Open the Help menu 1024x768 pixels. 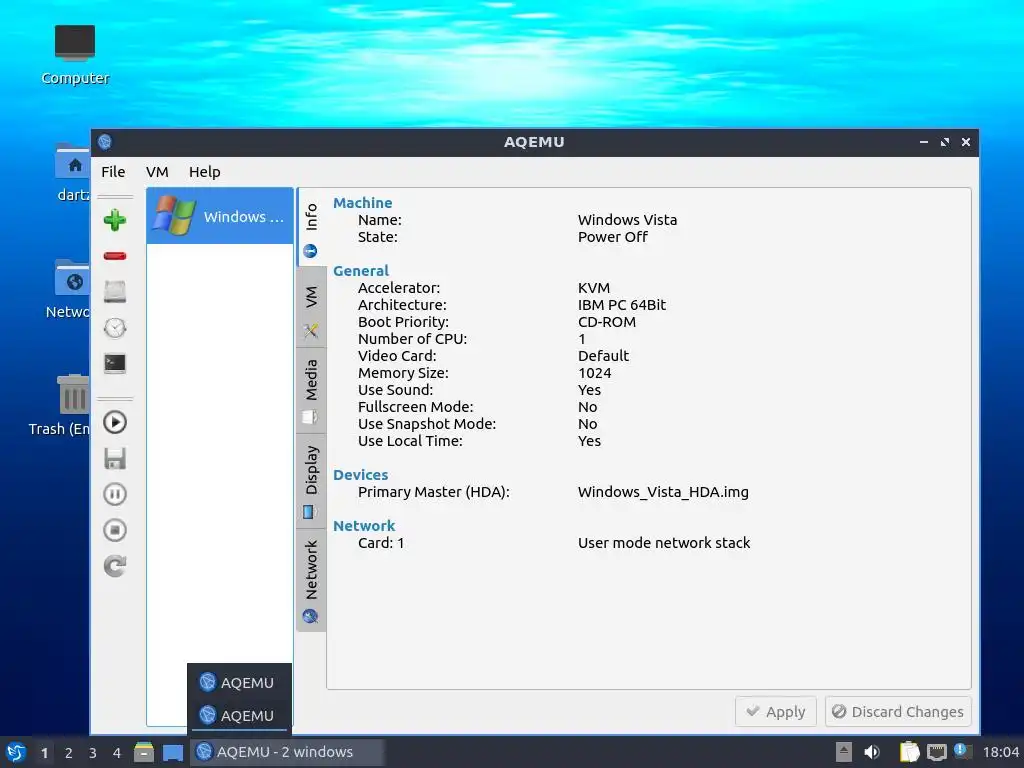(204, 172)
